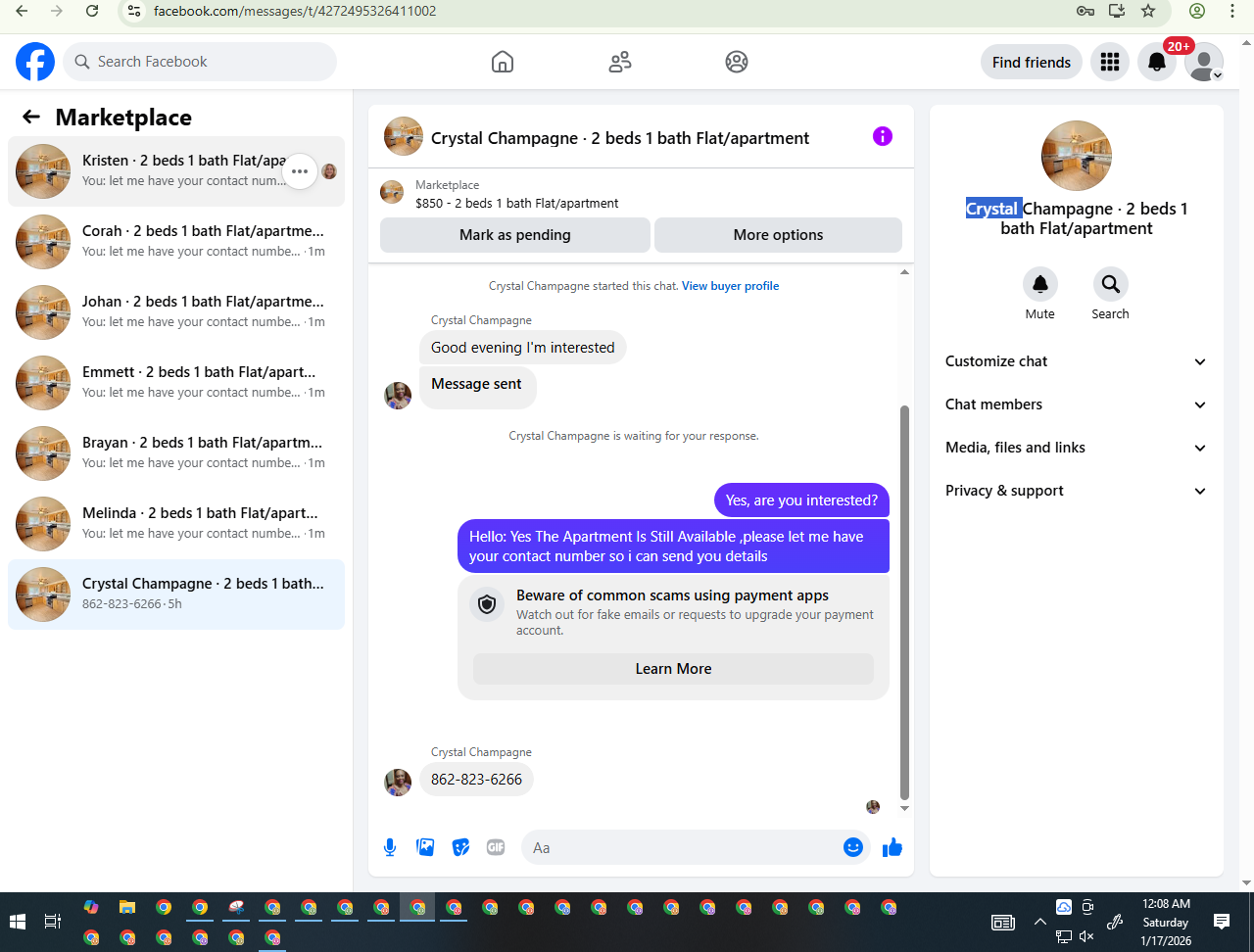Go back in the browser

22,11
